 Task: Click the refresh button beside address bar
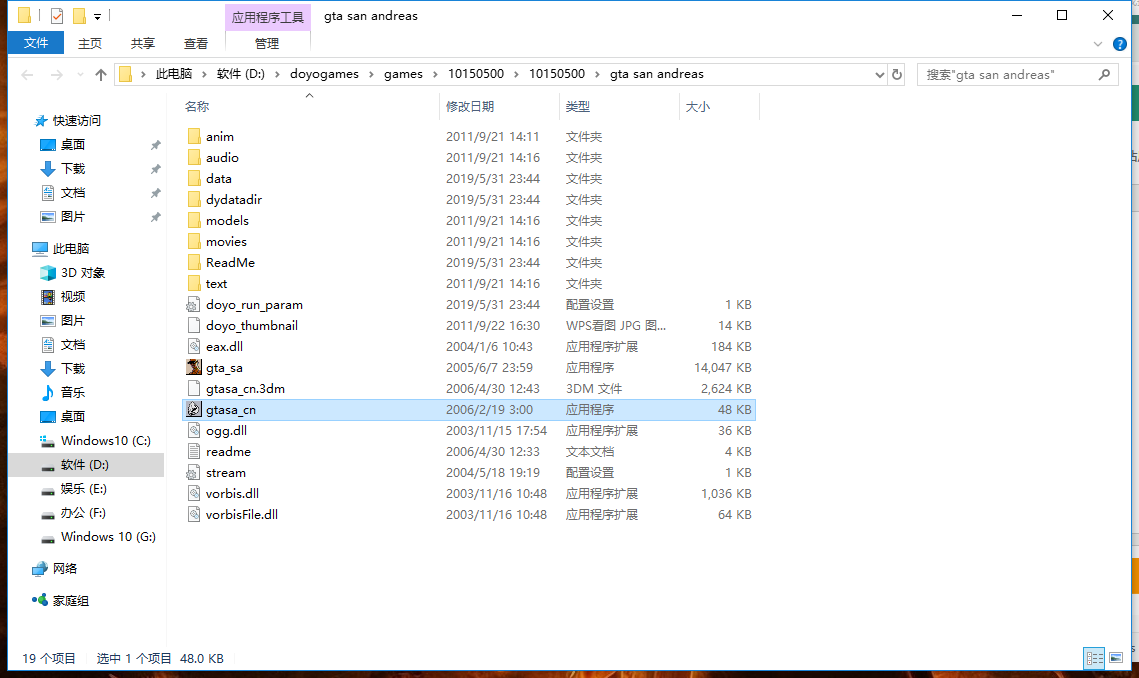pyautogui.click(x=896, y=74)
